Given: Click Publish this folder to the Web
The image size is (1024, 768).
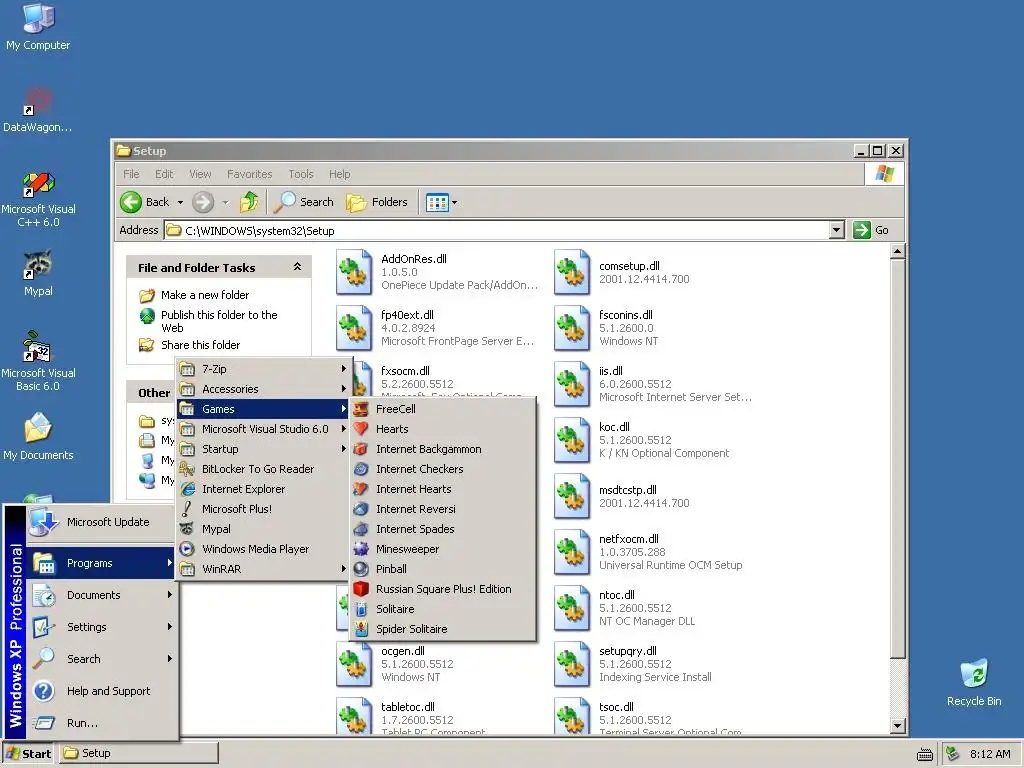Looking at the screenshot, I should click(219, 321).
